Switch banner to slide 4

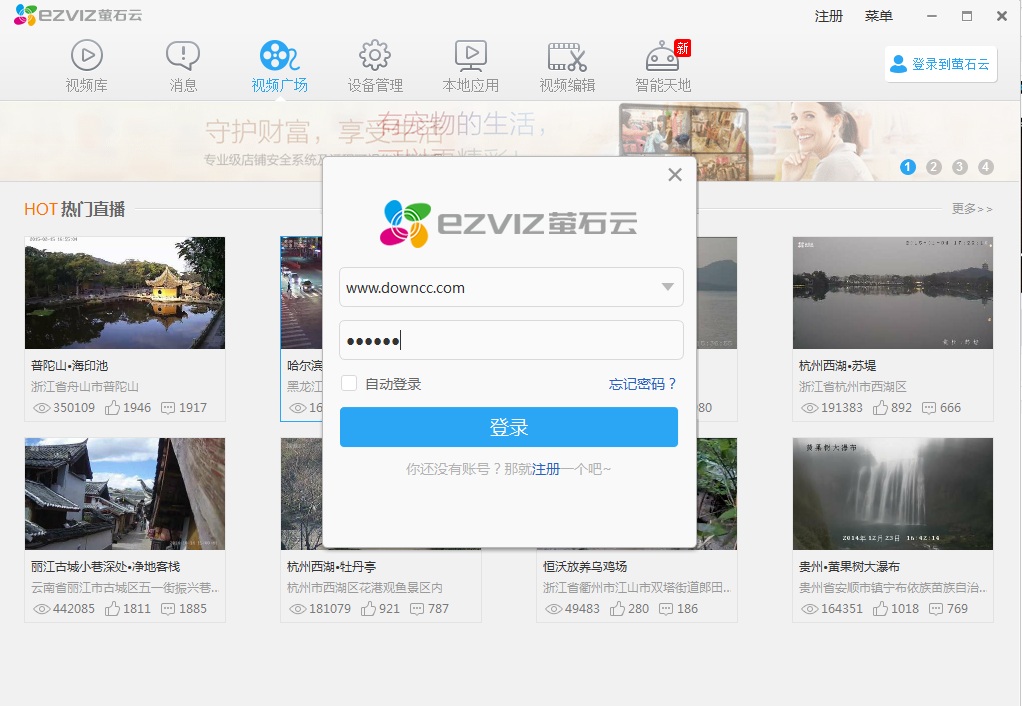pyautogui.click(x=986, y=167)
